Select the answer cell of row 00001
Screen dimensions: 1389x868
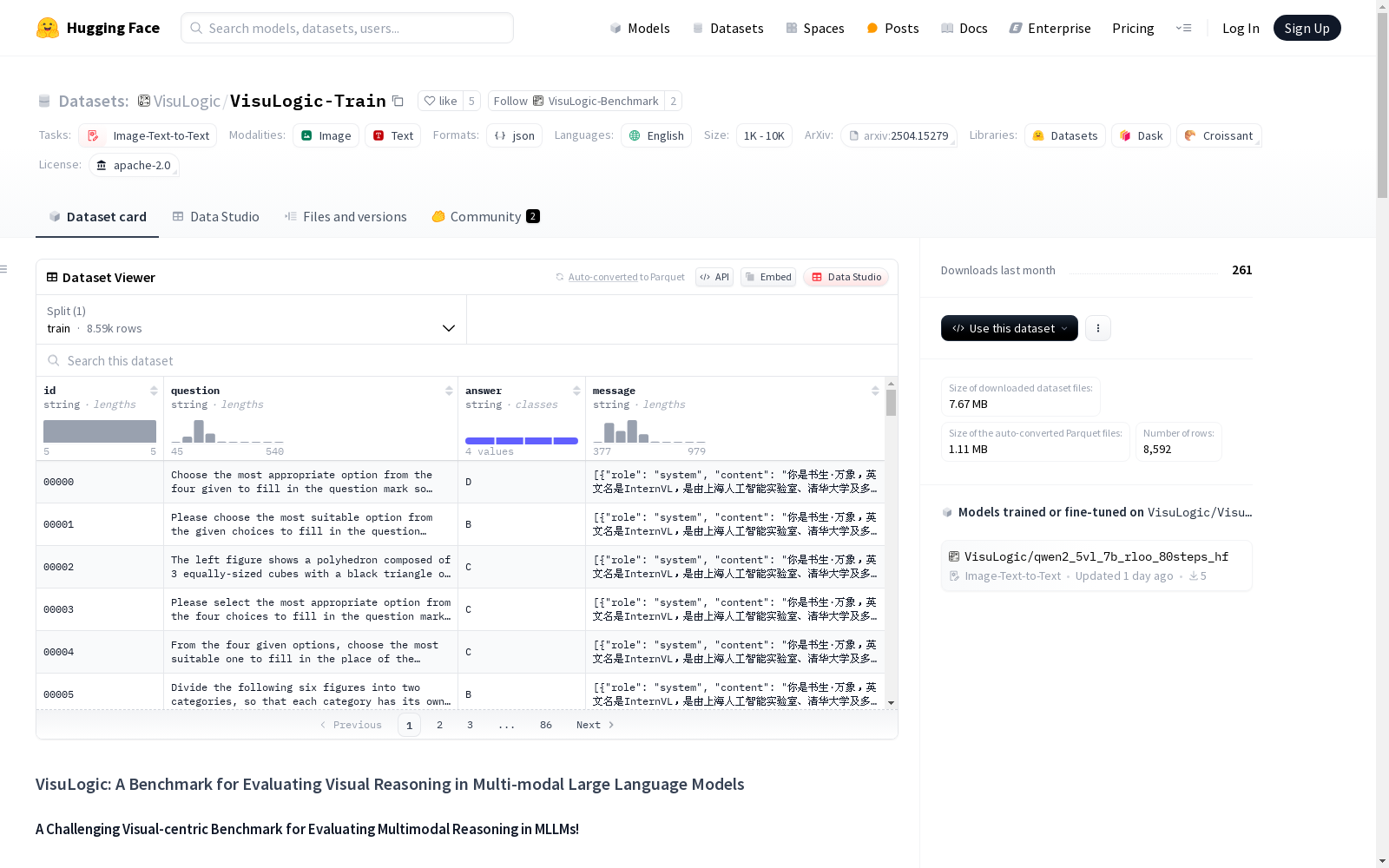click(x=522, y=524)
